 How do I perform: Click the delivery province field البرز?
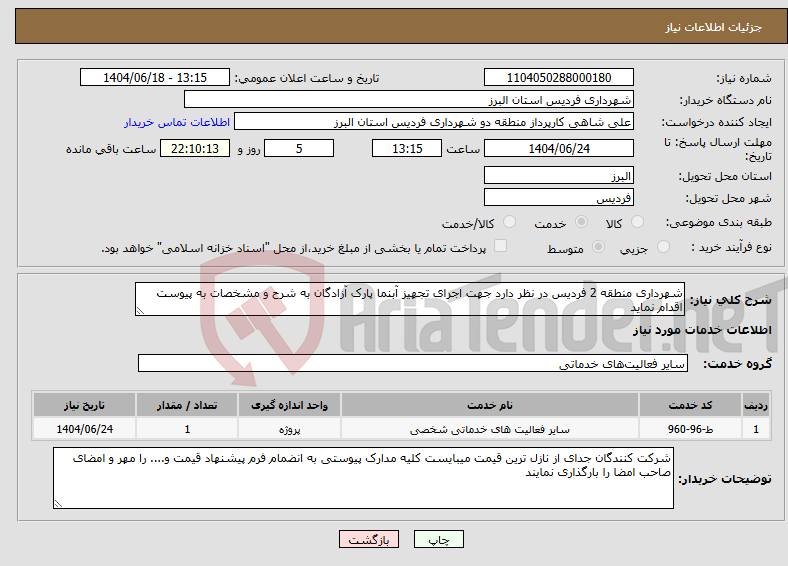pyautogui.click(x=558, y=175)
